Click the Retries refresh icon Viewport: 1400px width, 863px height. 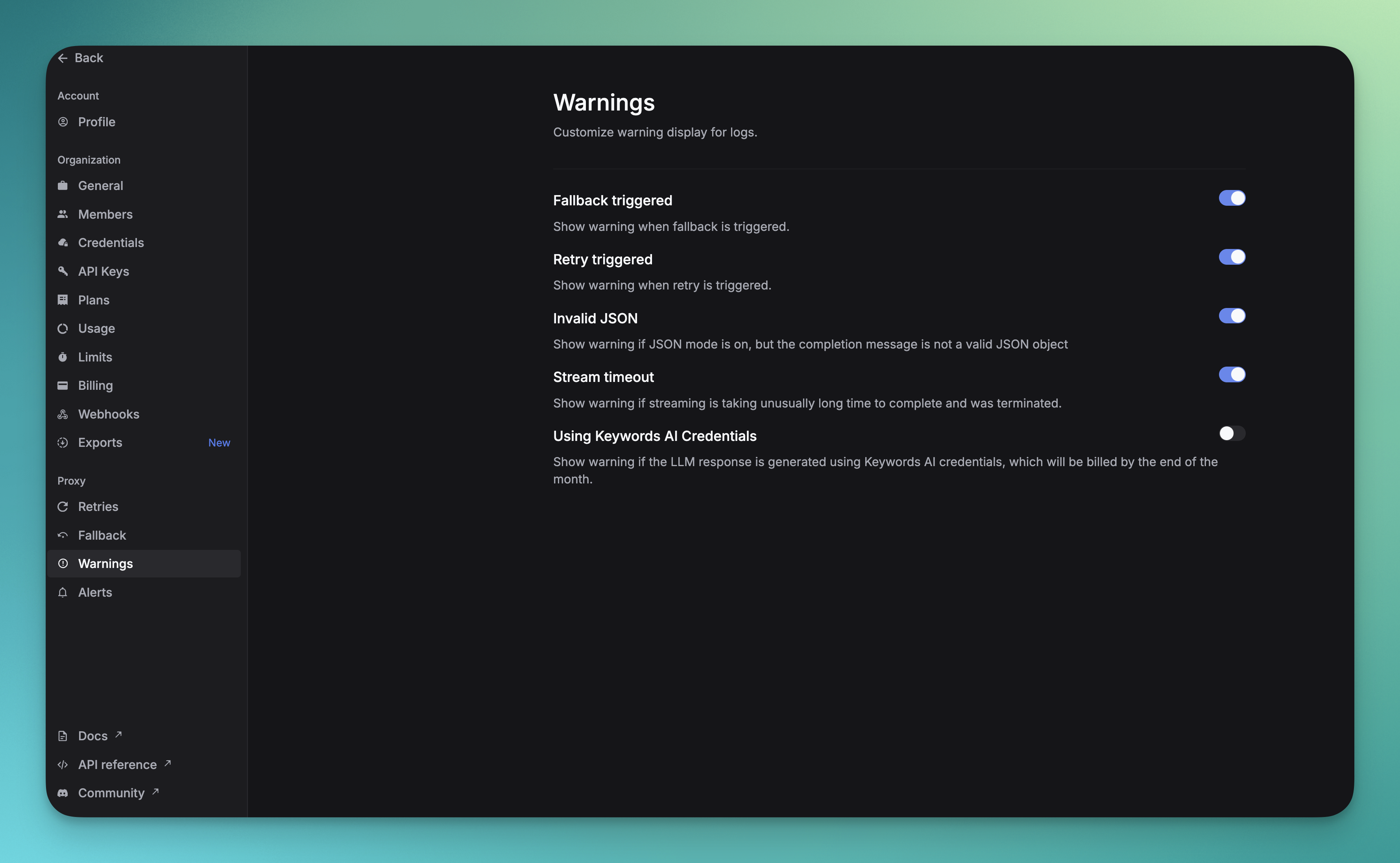coord(63,506)
